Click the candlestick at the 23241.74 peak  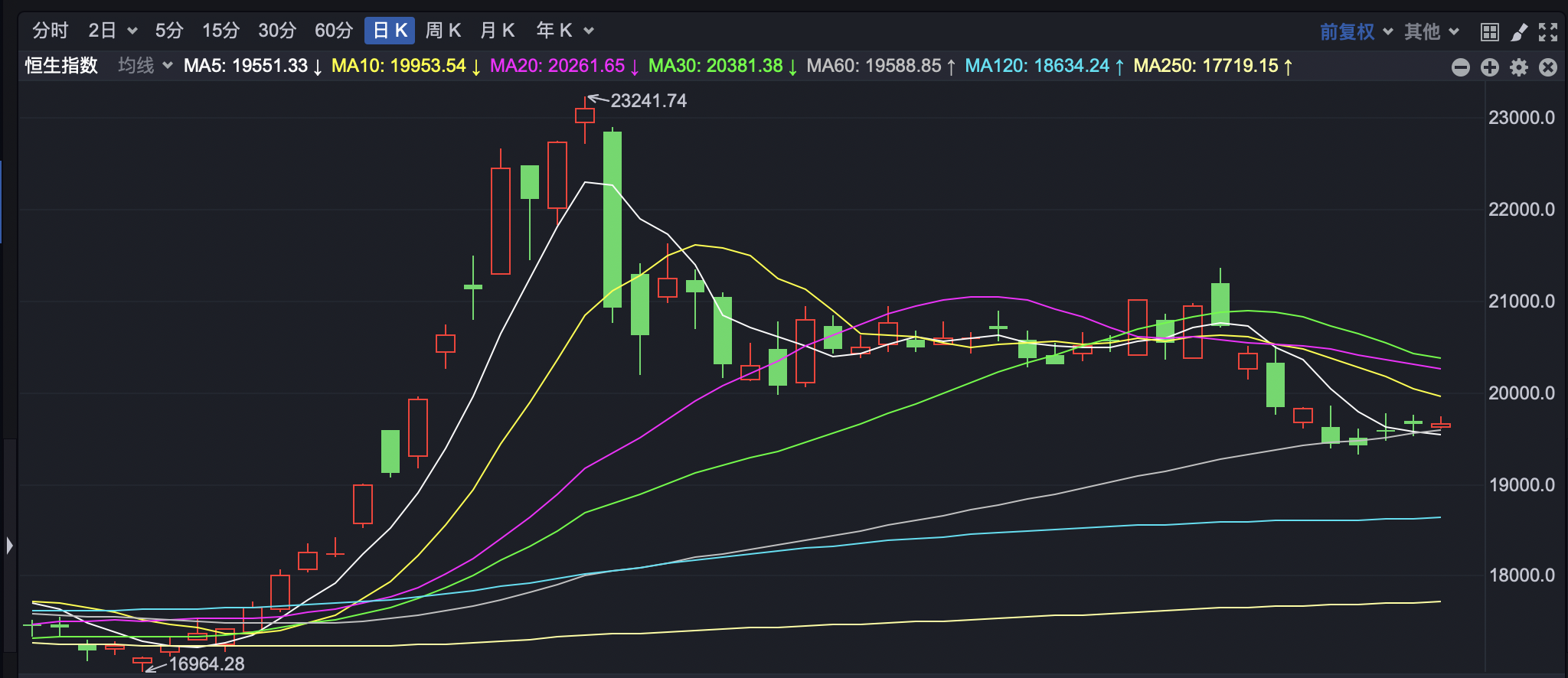[x=585, y=116]
